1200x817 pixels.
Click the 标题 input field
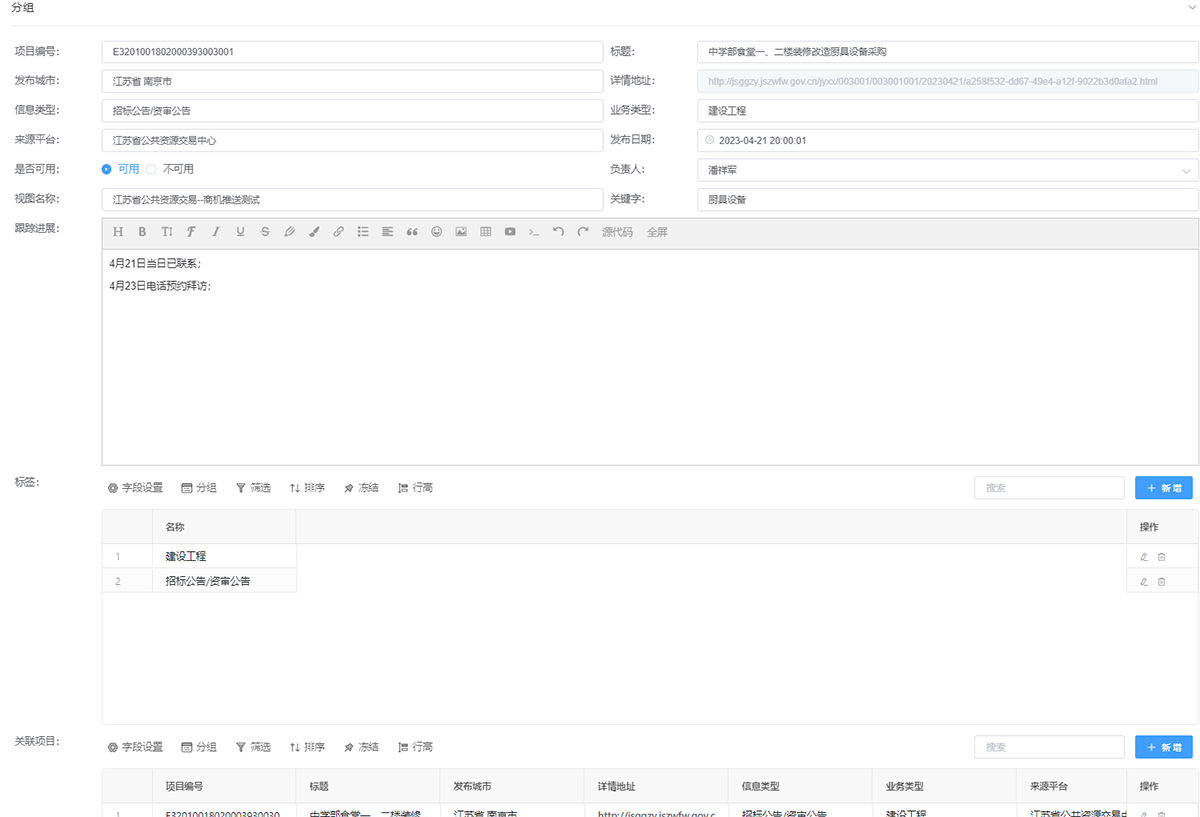pos(948,52)
